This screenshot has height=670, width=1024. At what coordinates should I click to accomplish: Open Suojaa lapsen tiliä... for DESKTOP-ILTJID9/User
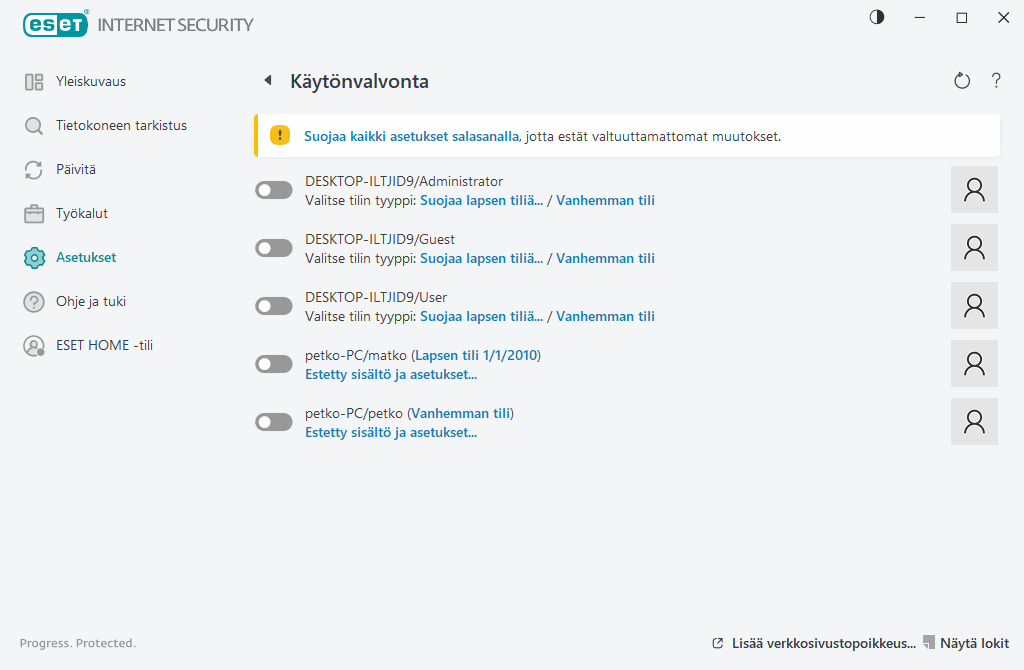pyautogui.click(x=481, y=316)
